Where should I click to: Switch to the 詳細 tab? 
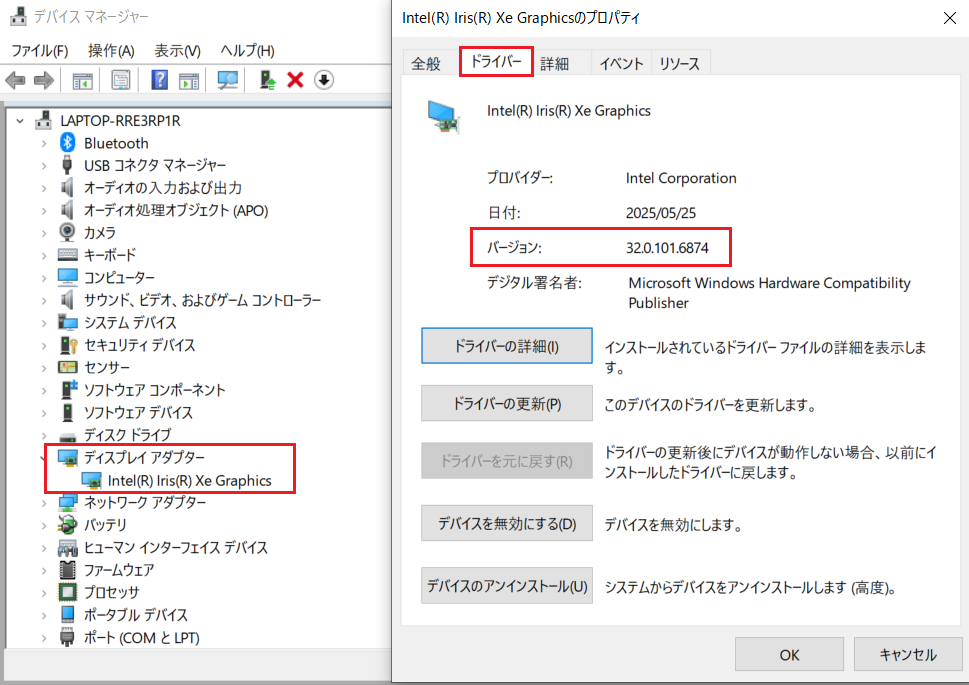pos(554,63)
